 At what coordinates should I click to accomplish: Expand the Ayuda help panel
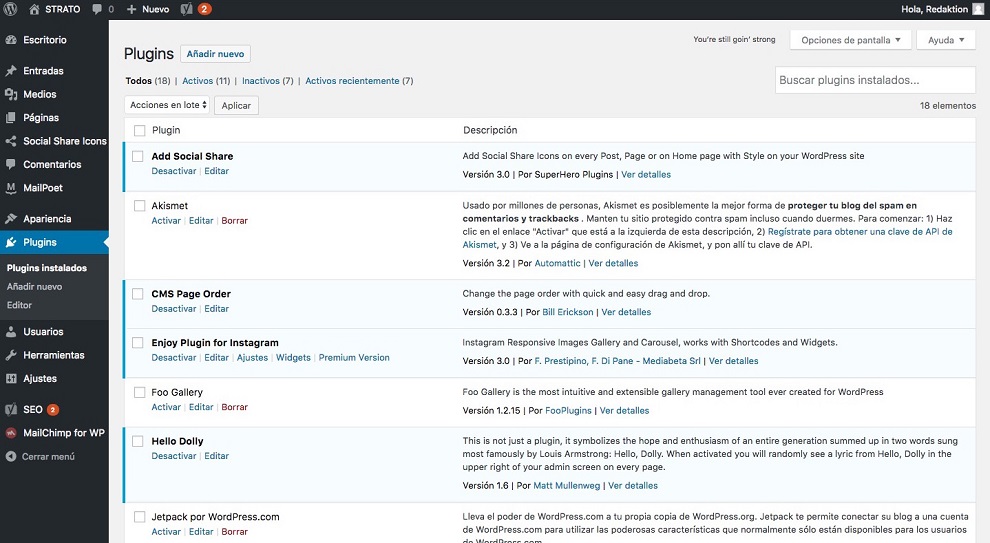(x=946, y=40)
